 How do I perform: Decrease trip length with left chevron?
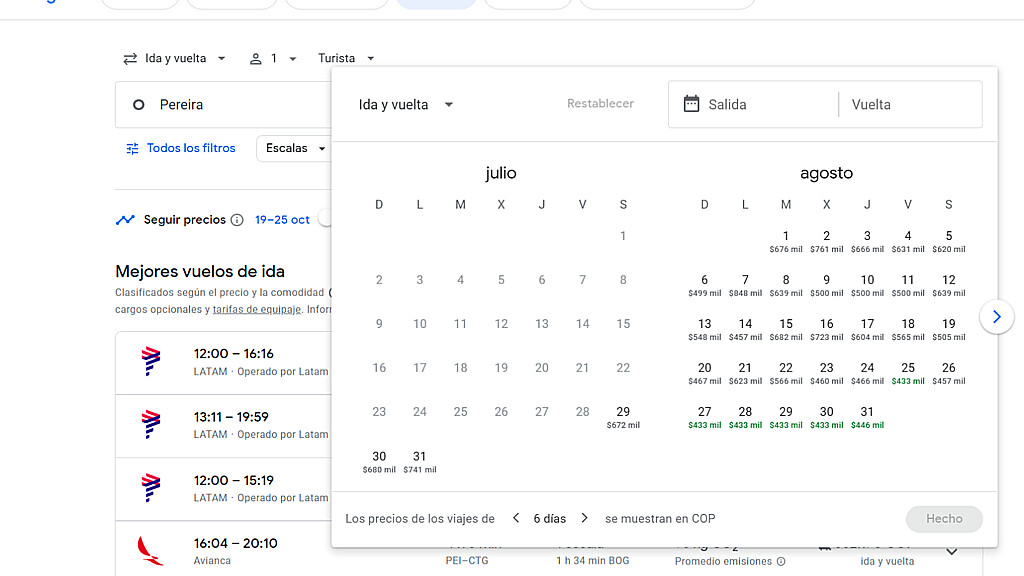point(516,518)
